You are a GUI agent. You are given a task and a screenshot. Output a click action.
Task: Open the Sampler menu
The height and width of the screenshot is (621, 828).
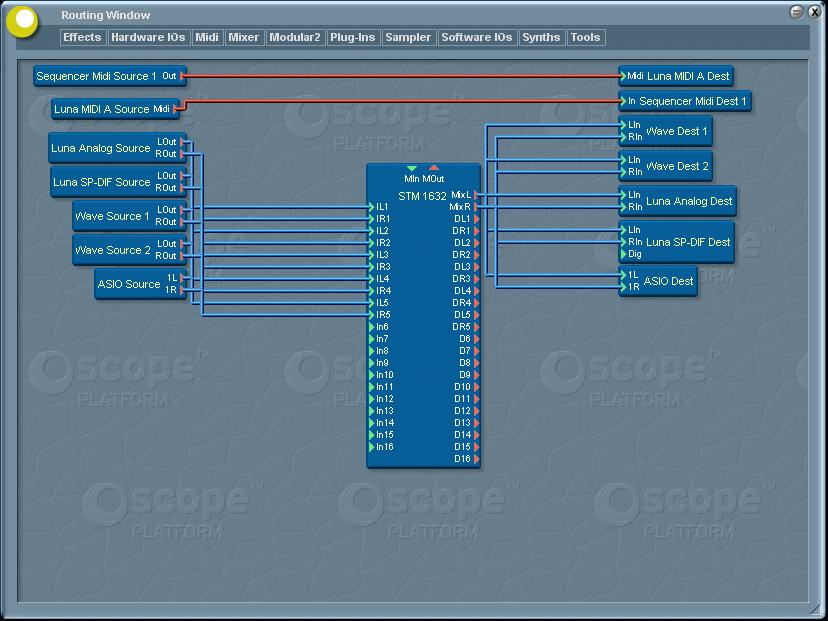408,37
